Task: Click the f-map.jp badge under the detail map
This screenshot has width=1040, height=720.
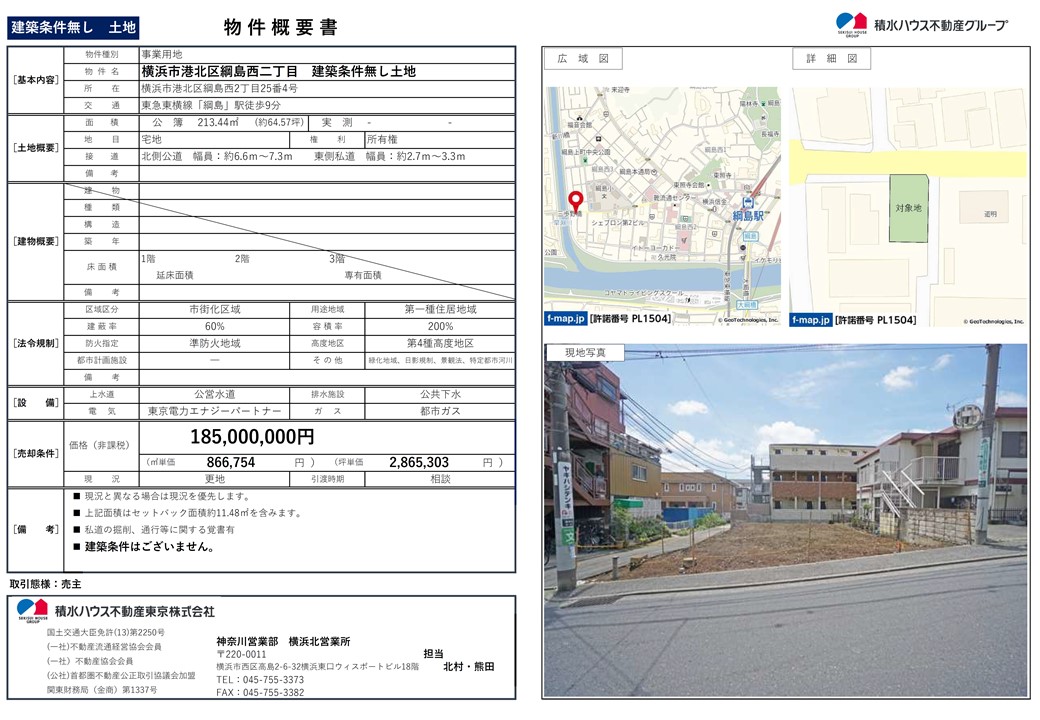Action: (810, 320)
